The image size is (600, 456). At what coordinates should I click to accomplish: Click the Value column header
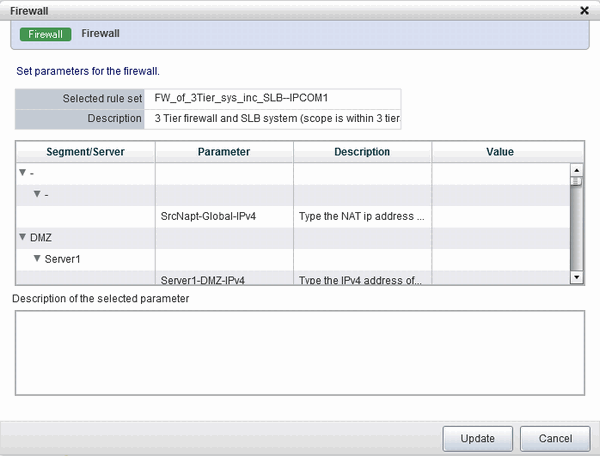pos(500,152)
